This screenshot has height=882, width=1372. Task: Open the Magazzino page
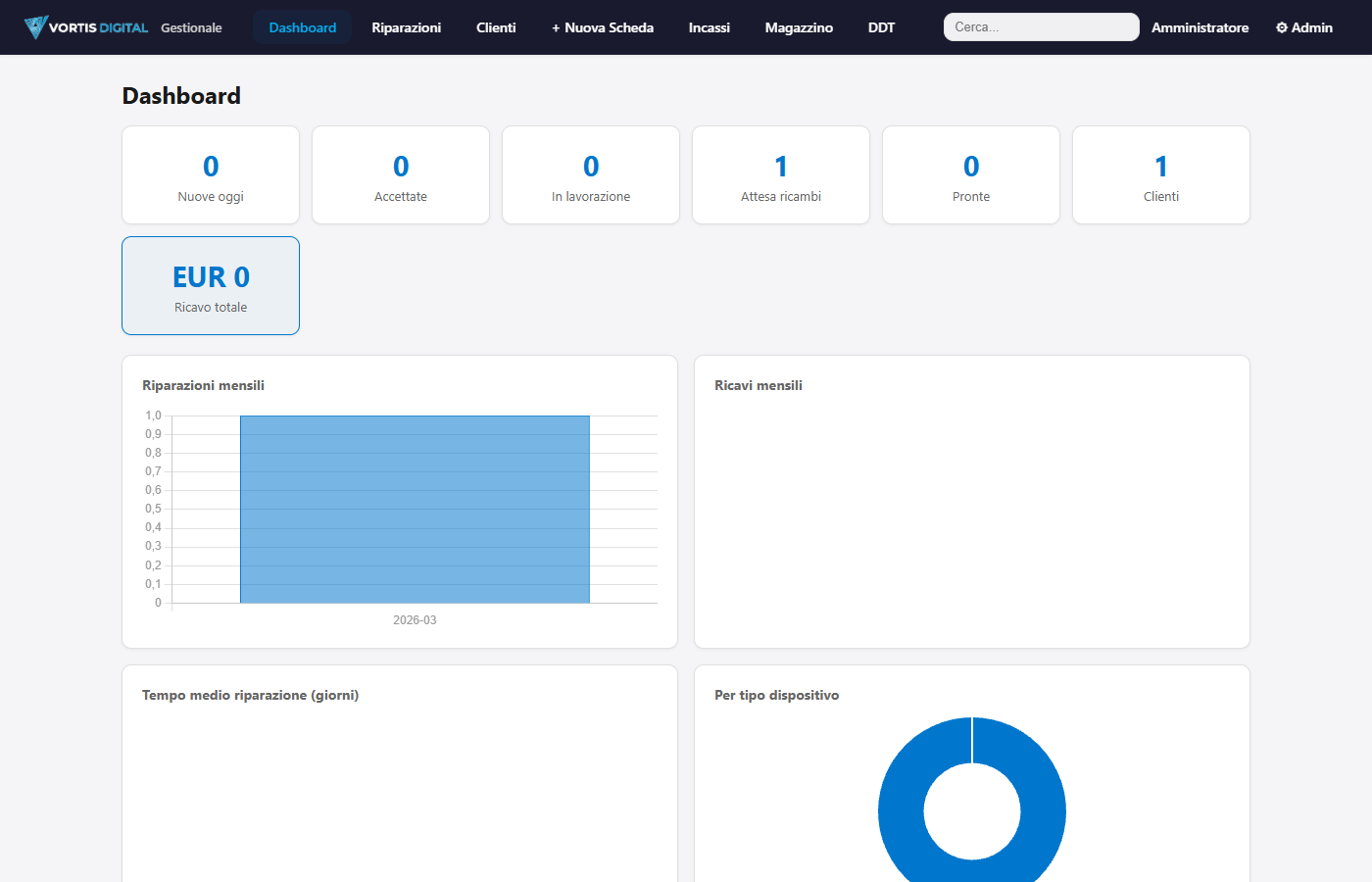click(x=799, y=27)
